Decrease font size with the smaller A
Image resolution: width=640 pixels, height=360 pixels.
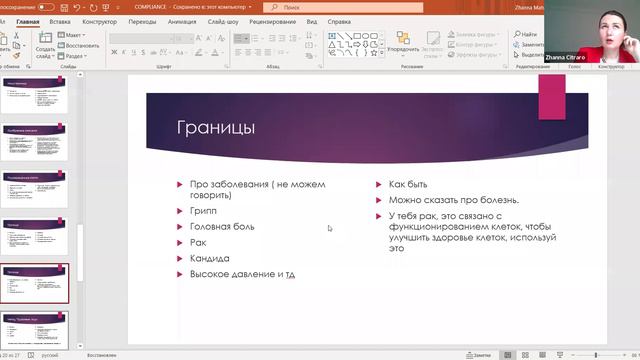(x=209, y=38)
